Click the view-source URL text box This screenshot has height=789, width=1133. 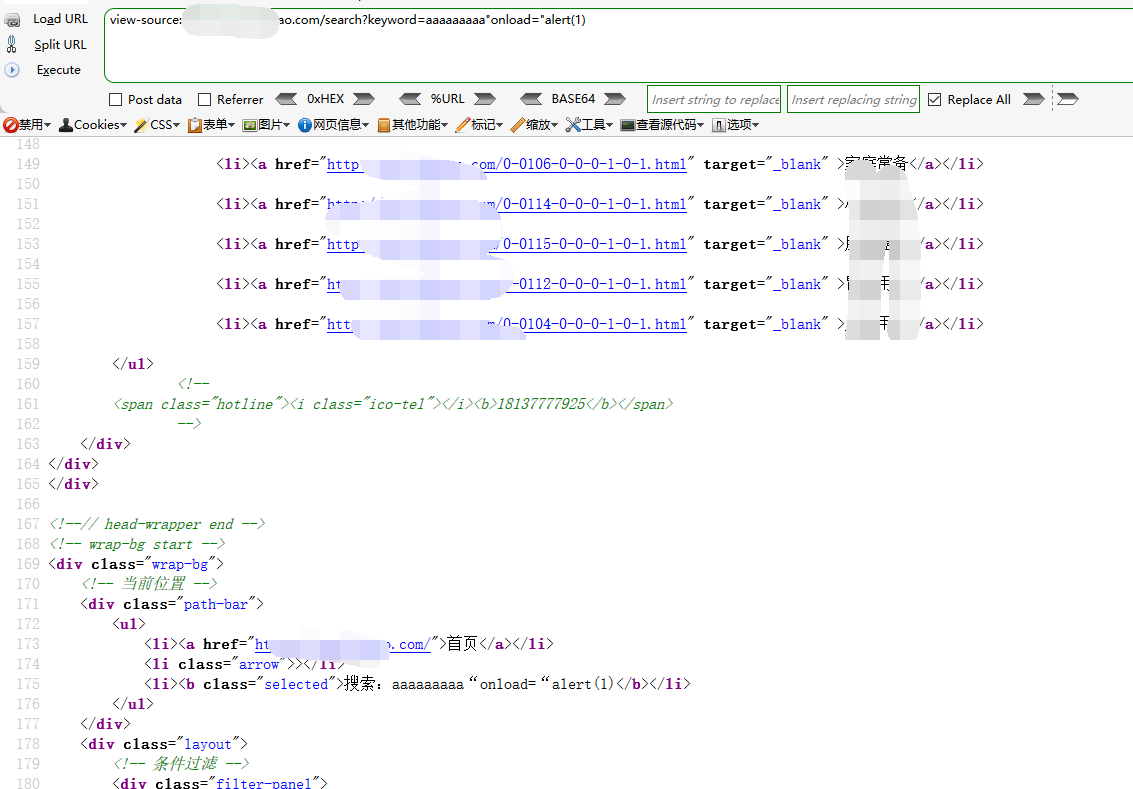tap(619, 46)
